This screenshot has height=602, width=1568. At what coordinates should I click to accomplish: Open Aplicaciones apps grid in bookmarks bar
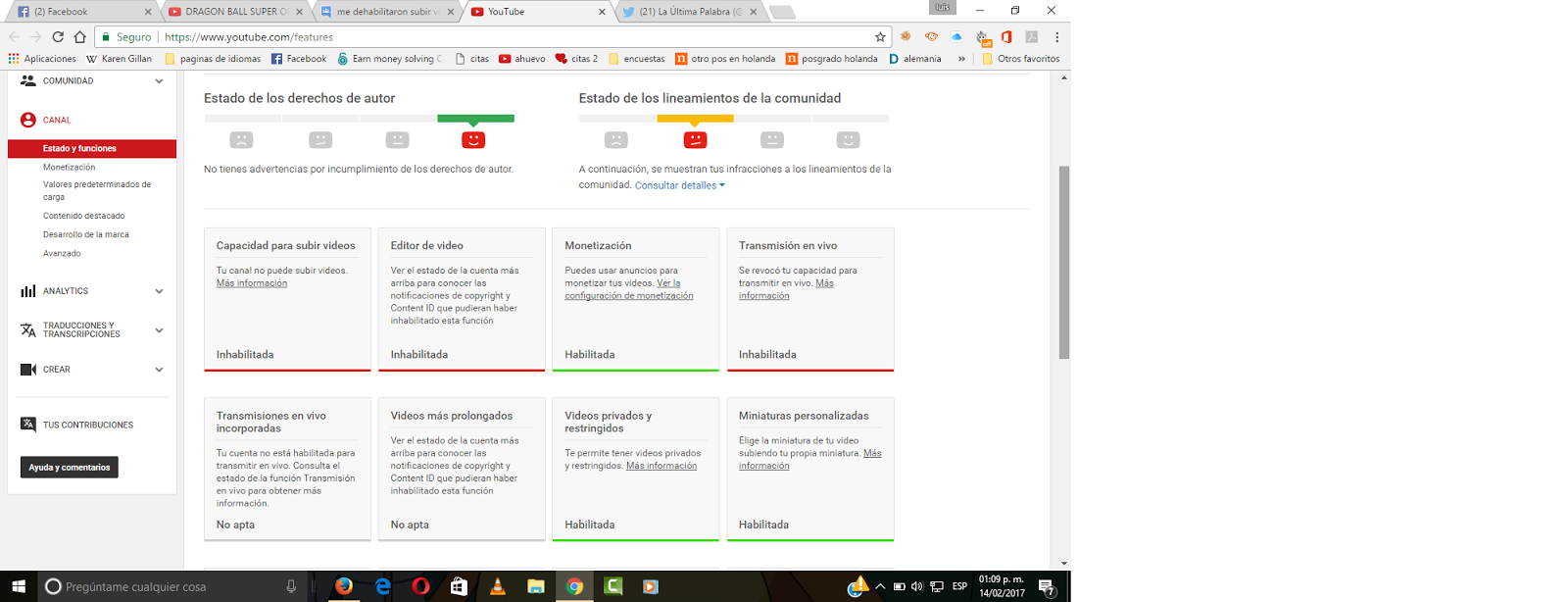coord(42,59)
